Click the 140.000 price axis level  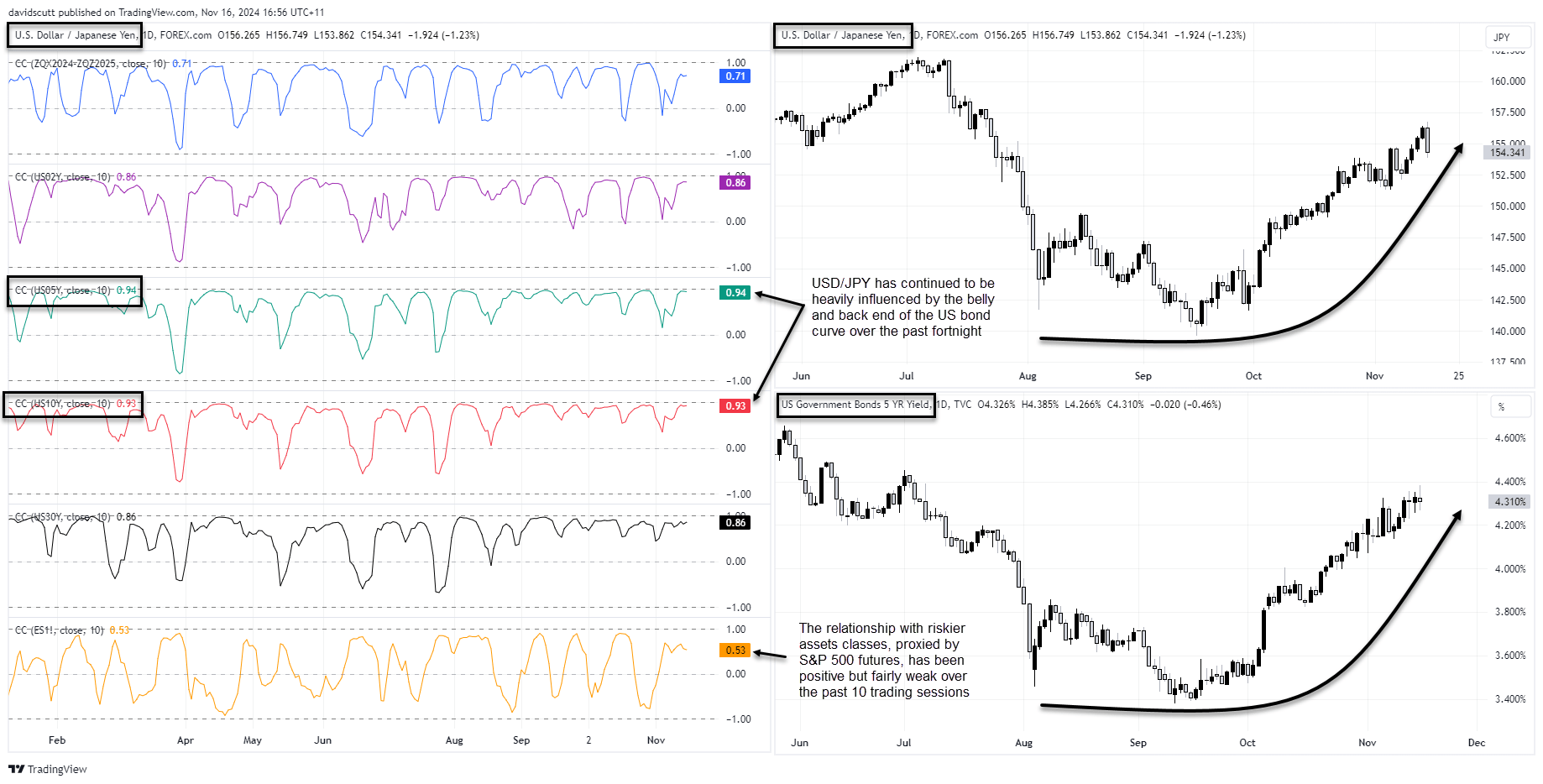pyautogui.click(x=1508, y=332)
